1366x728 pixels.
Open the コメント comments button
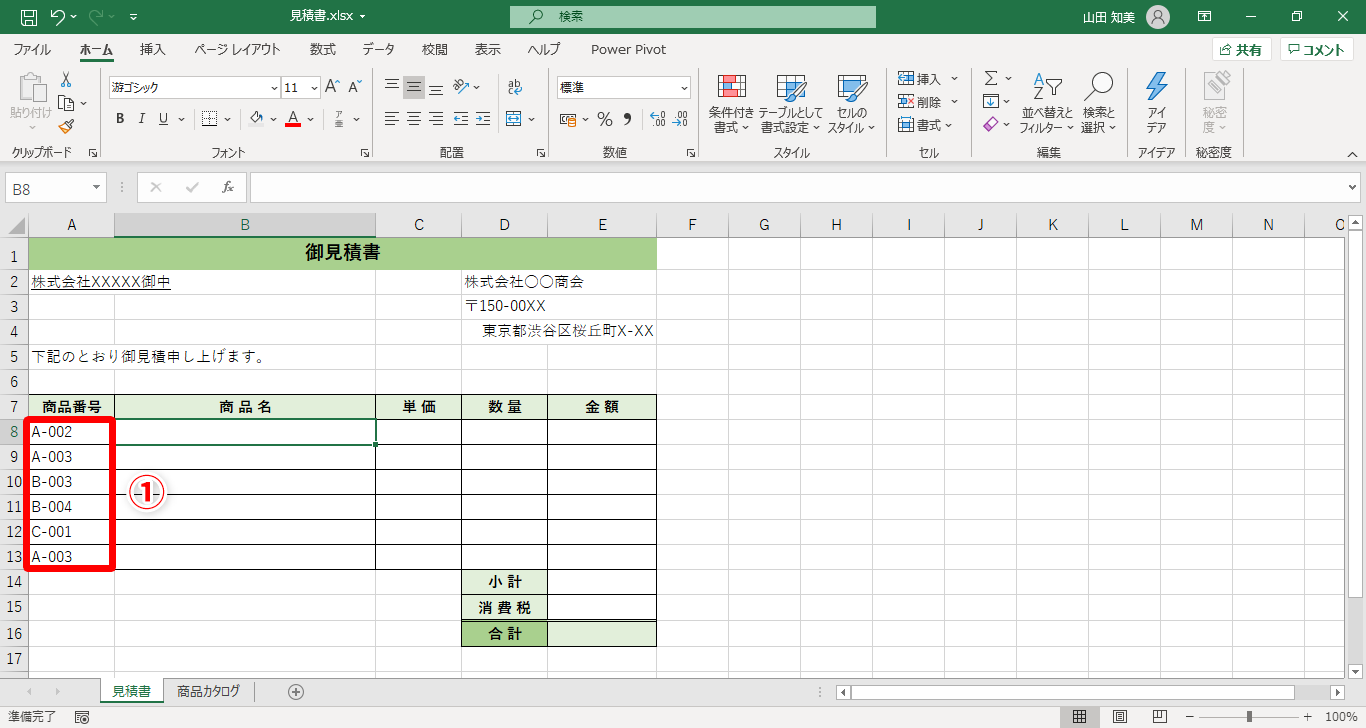[1316, 50]
